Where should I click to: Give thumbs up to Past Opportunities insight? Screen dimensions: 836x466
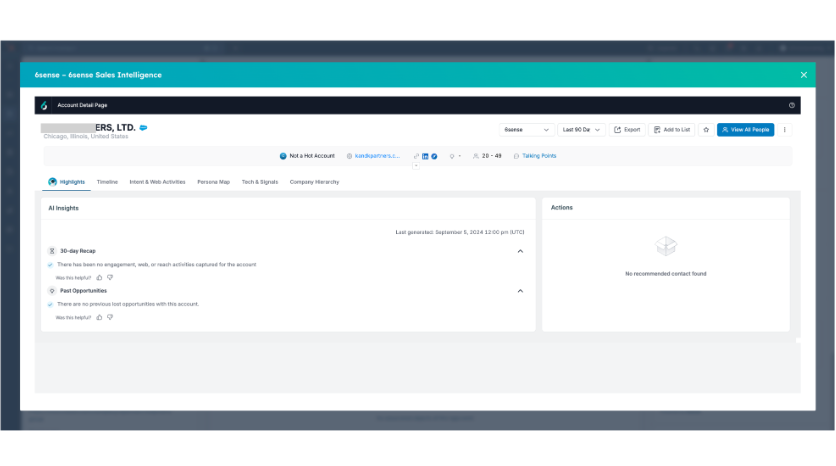point(99,318)
